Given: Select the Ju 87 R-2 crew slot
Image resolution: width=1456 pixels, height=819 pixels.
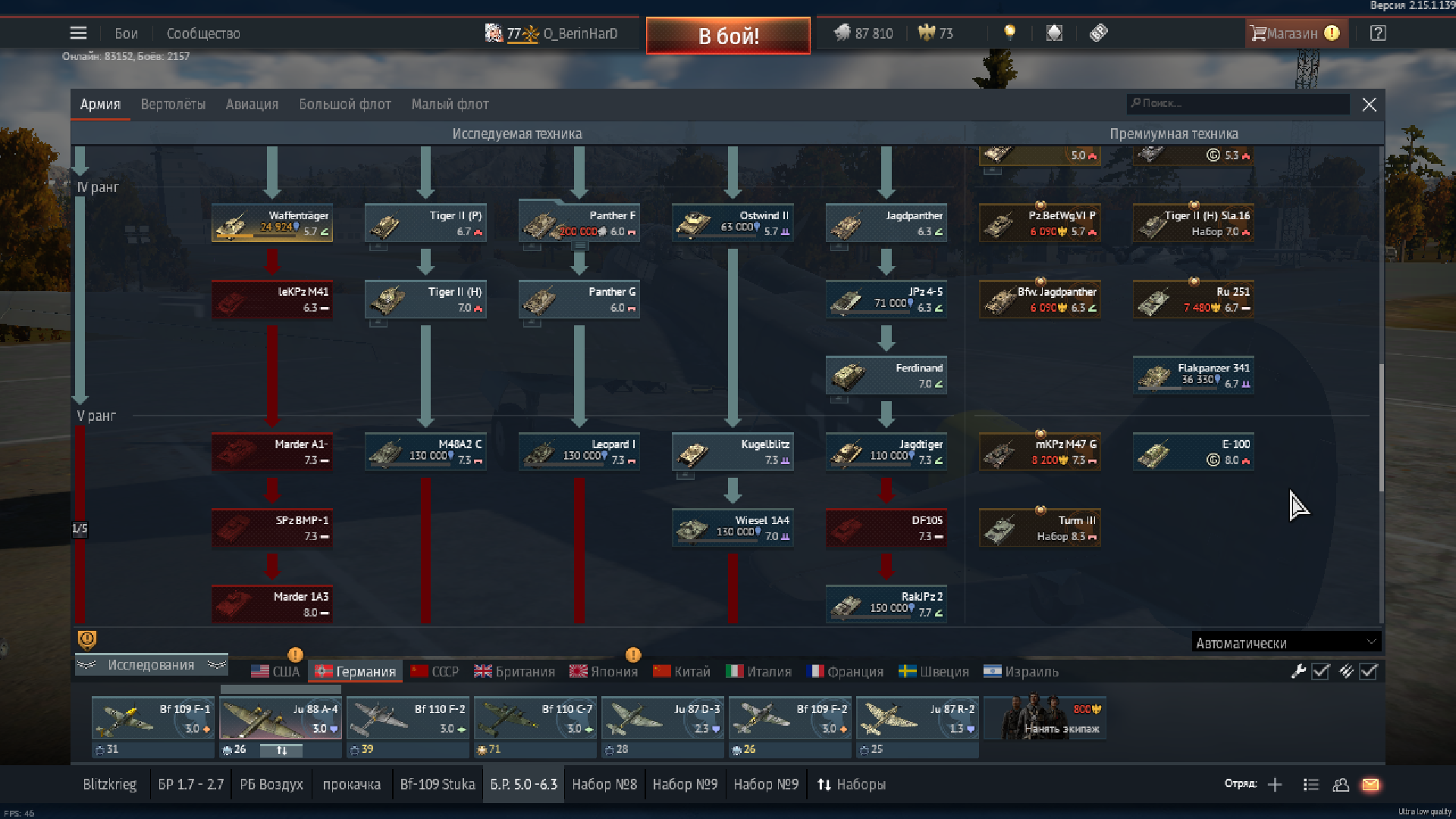Looking at the screenshot, I should pyautogui.click(x=918, y=718).
